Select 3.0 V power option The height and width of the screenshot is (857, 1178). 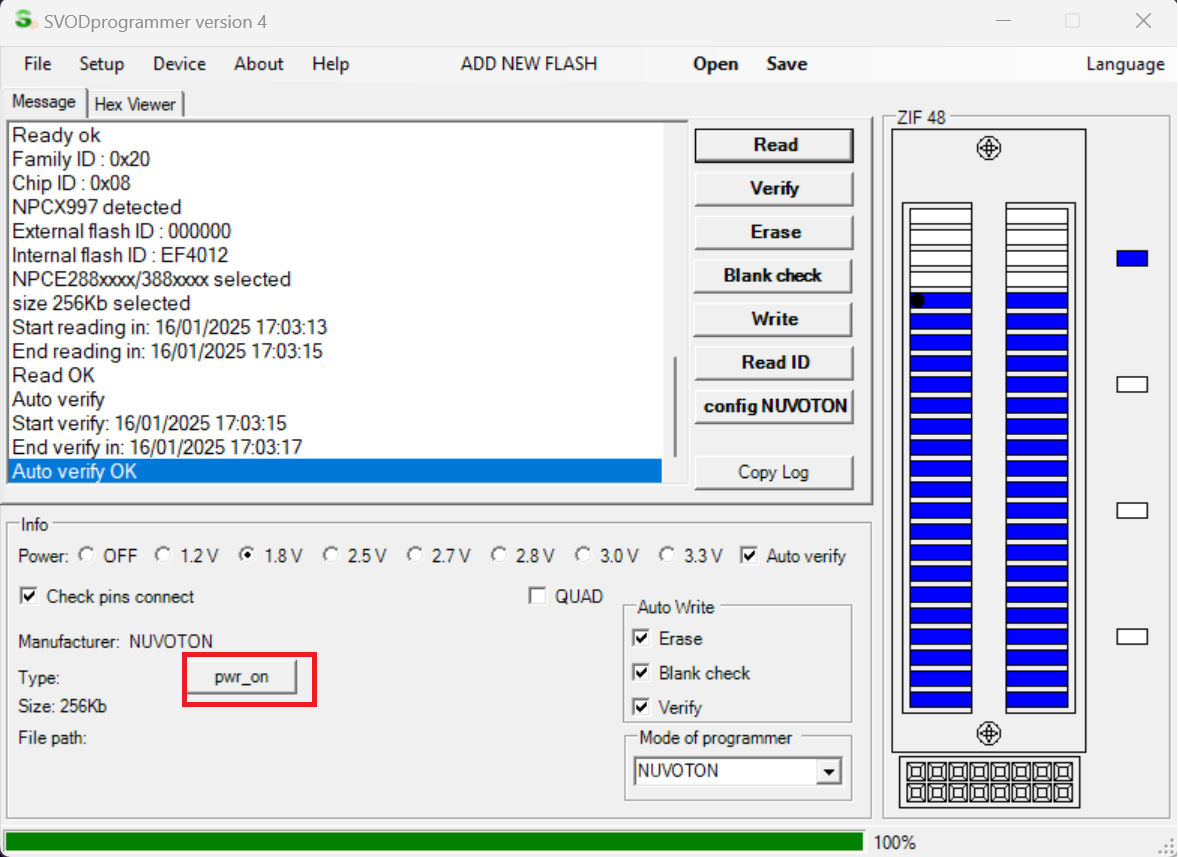pyautogui.click(x=583, y=555)
